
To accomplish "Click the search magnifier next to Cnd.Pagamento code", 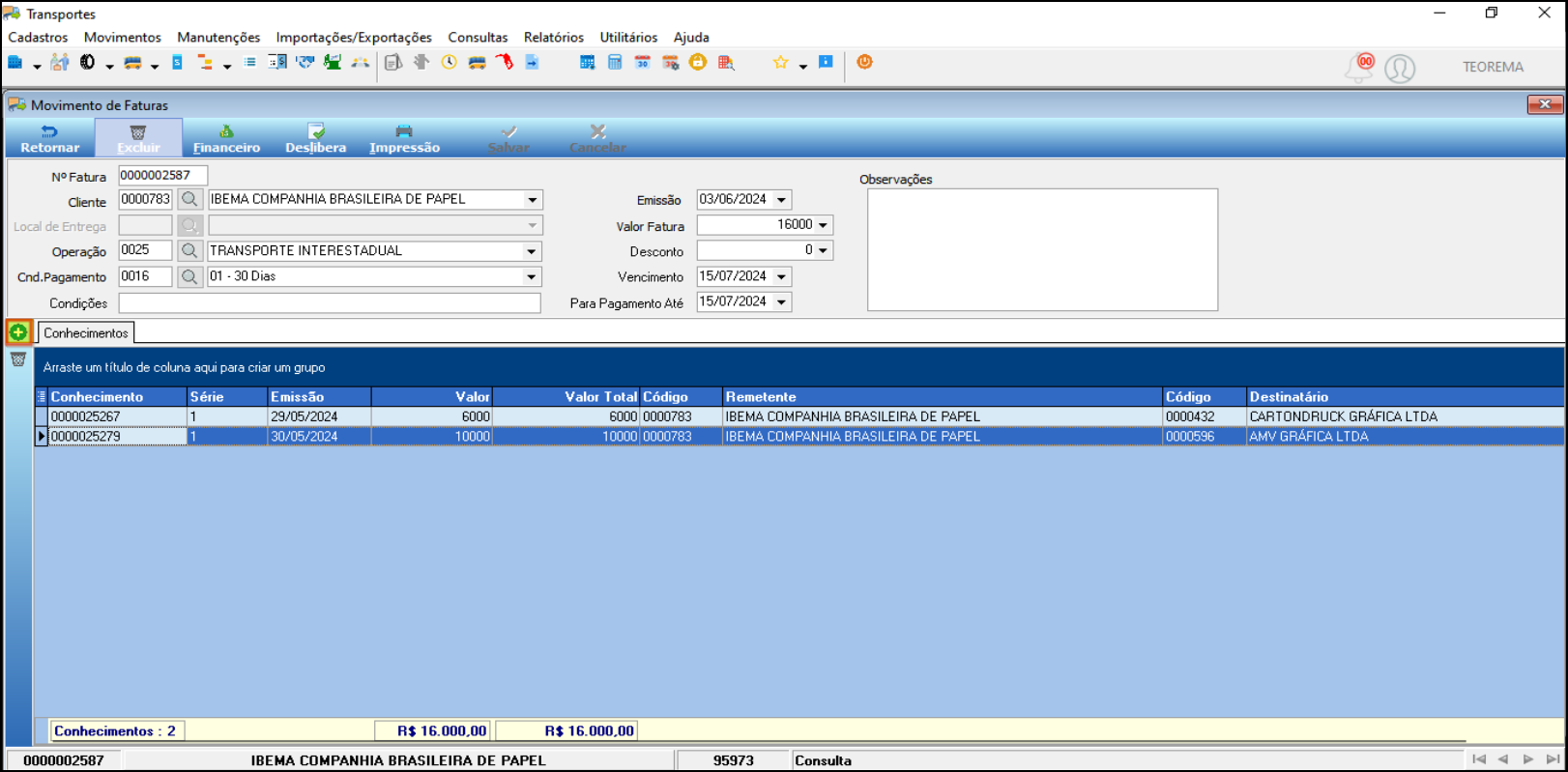I will (x=189, y=276).
